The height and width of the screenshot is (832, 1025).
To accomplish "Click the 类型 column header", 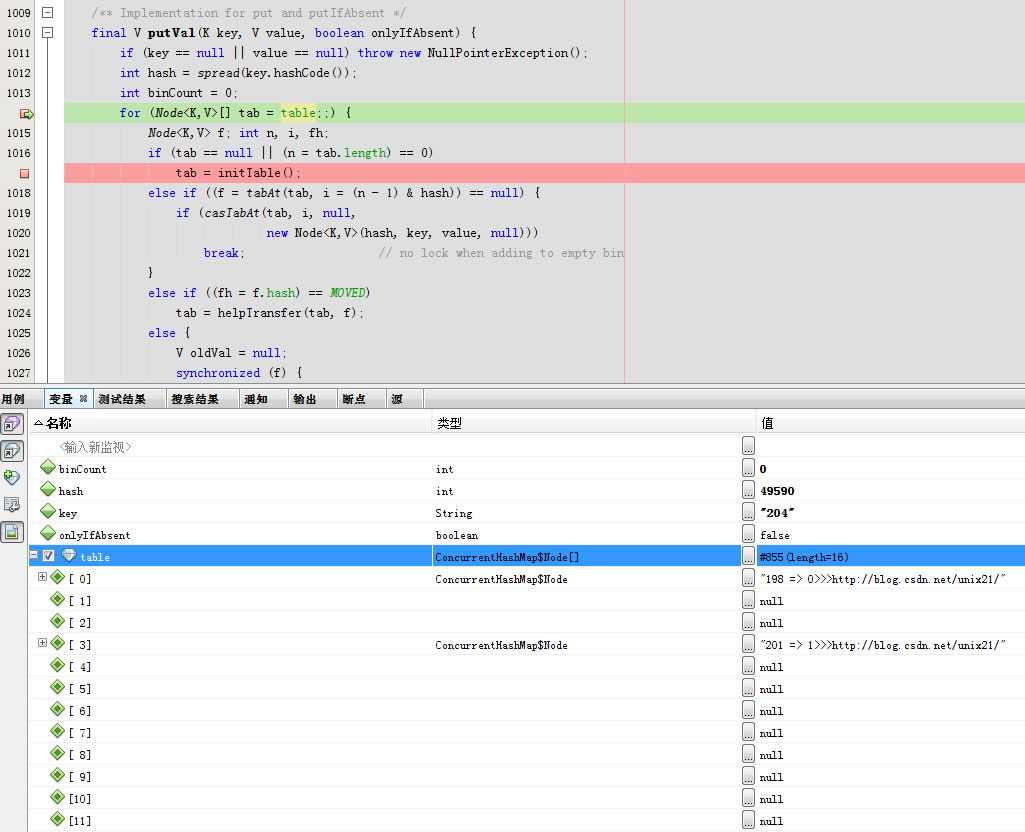I will [594, 423].
